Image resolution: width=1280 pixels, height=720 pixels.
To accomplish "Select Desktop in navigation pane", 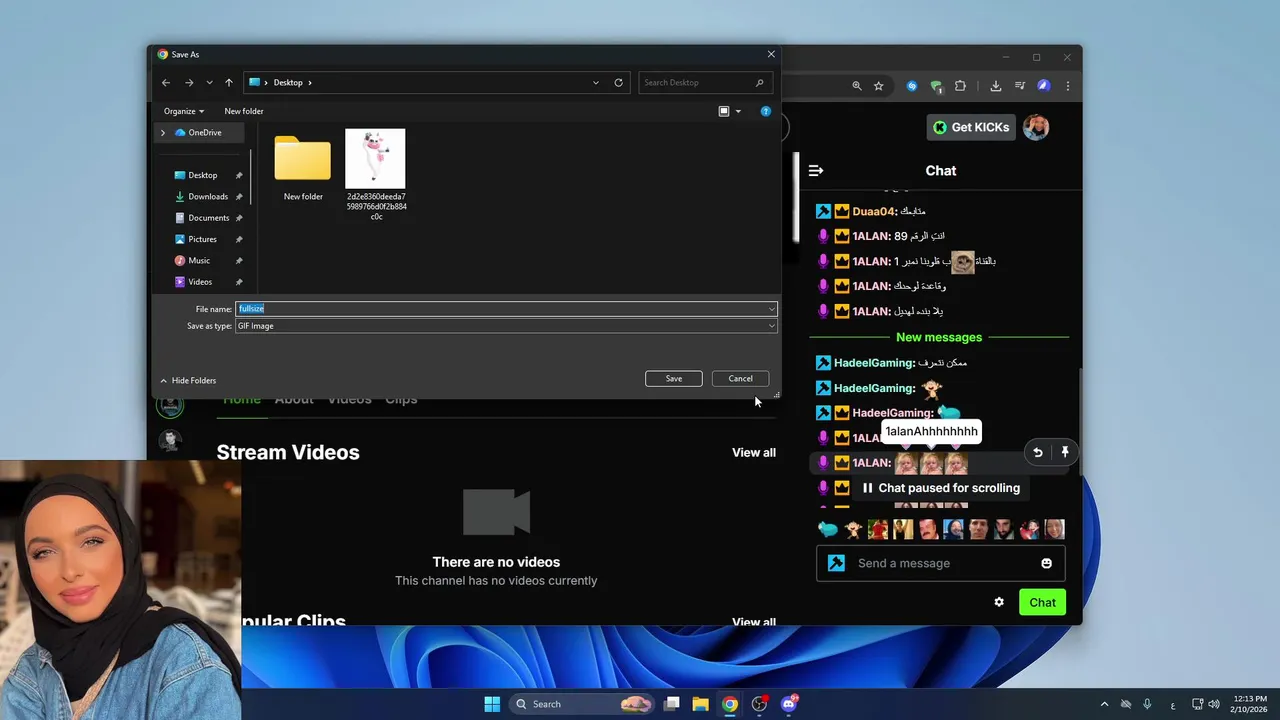I will 202,175.
